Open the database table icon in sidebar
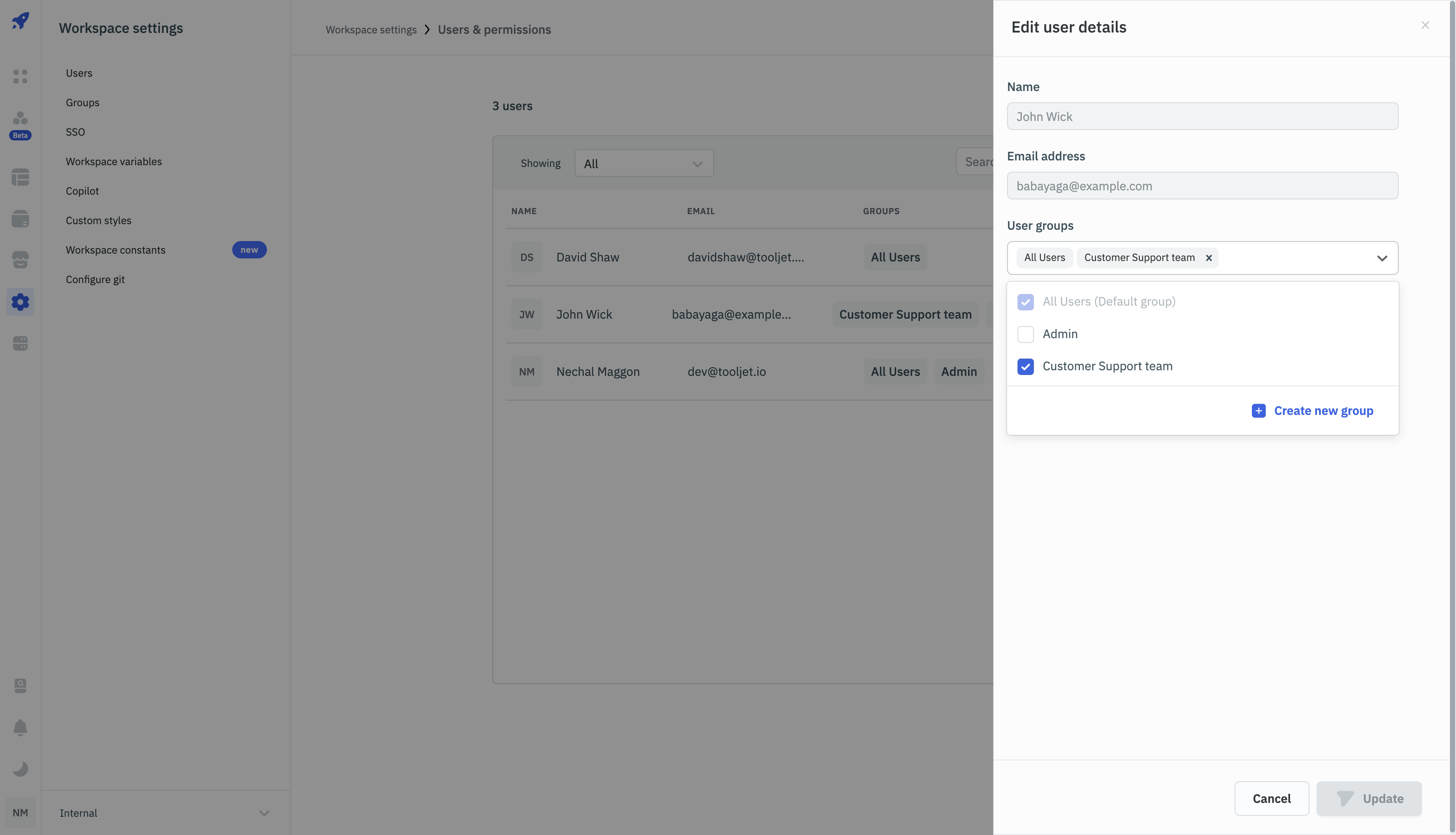This screenshot has height=835, width=1456. click(x=20, y=177)
